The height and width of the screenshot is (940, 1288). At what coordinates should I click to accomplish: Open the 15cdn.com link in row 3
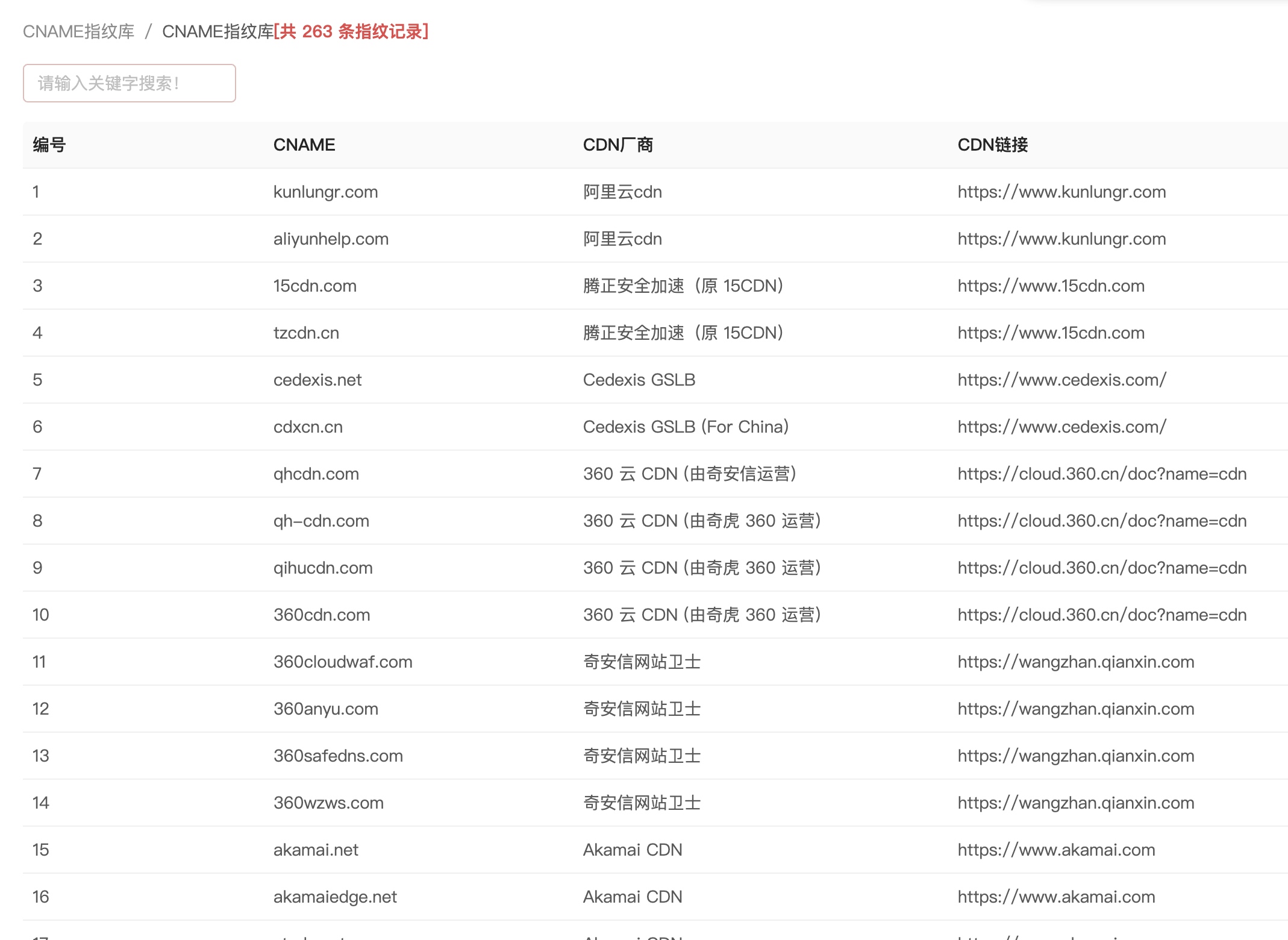click(1051, 286)
